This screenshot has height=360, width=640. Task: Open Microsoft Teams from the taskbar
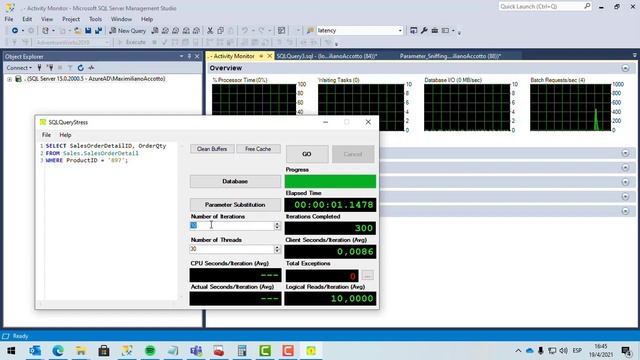click(196, 351)
